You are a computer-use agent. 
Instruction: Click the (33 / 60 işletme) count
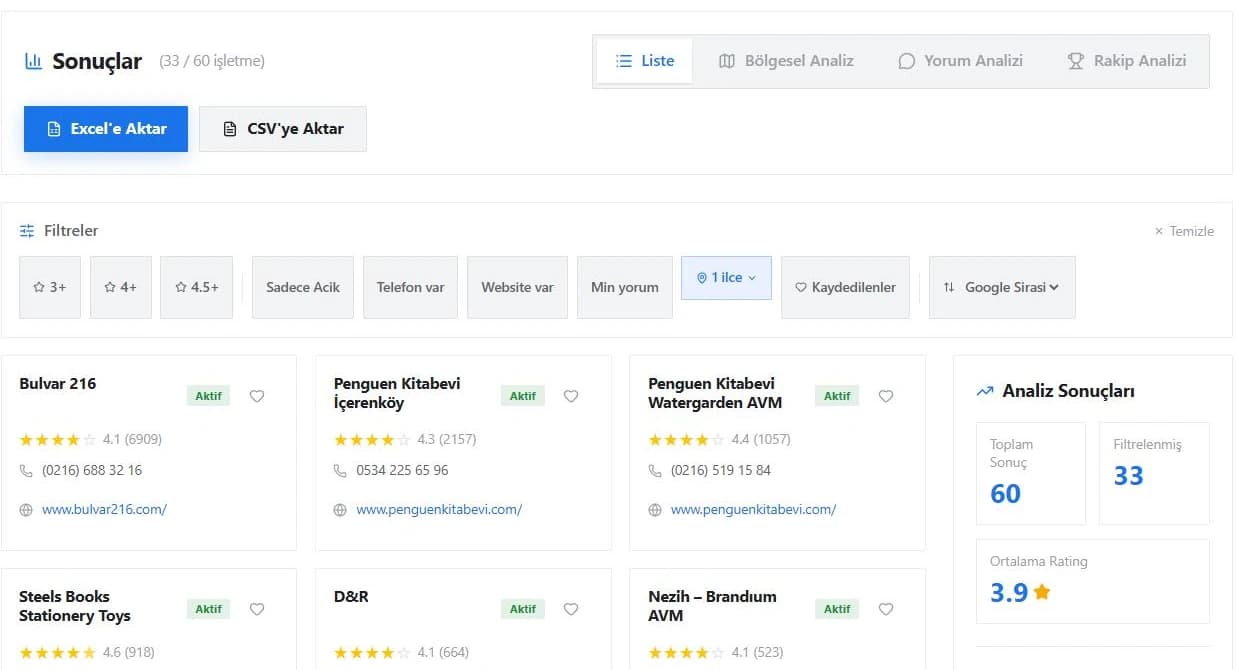(212, 62)
